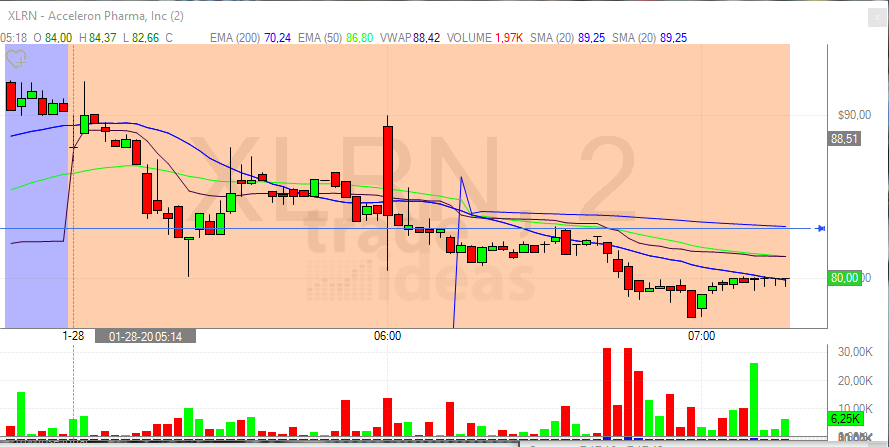
Task: Click the 07:00 time axis label
Action: pyautogui.click(x=701, y=336)
